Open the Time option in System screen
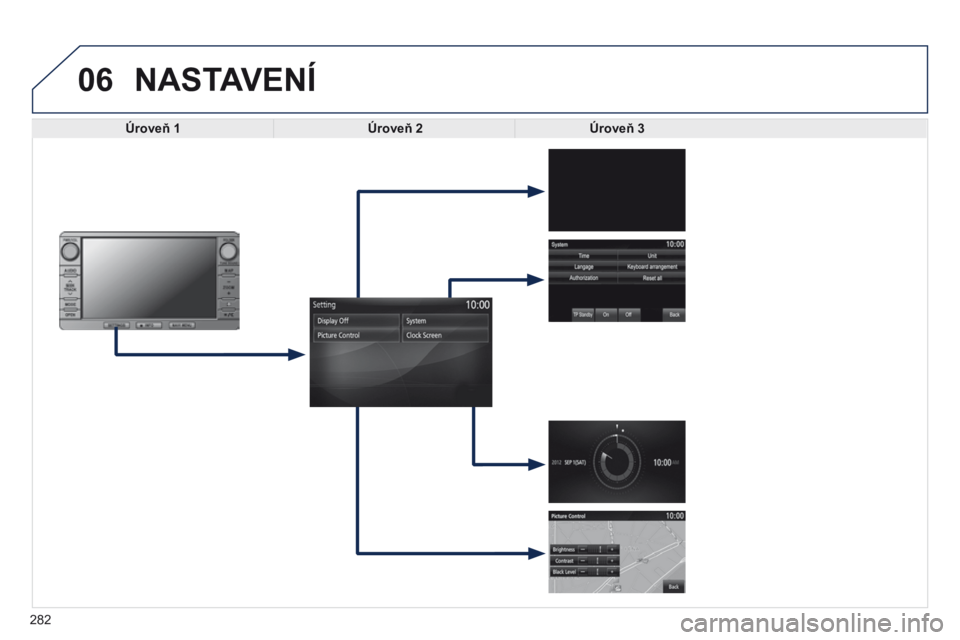The height and width of the screenshot is (640, 960). [x=582, y=256]
